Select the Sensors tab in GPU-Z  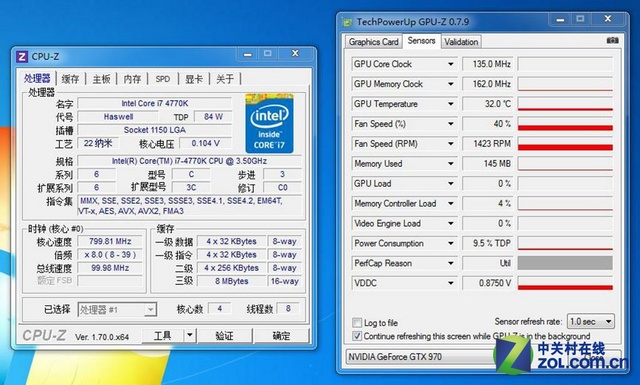pyautogui.click(x=421, y=41)
